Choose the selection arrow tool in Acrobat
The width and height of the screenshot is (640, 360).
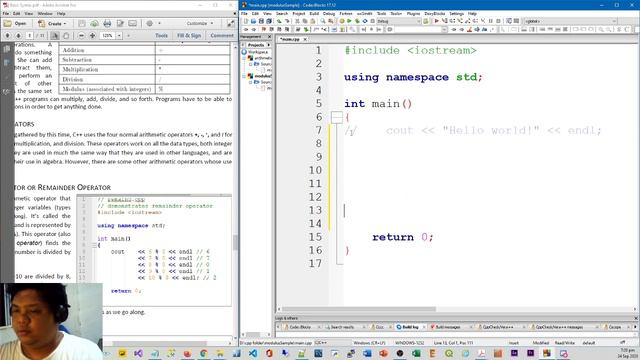click(55, 36)
